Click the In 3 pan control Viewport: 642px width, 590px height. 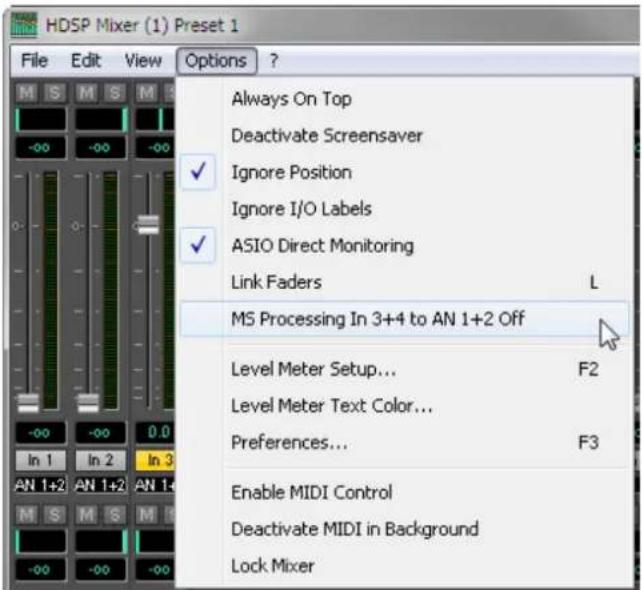tap(156, 120)
